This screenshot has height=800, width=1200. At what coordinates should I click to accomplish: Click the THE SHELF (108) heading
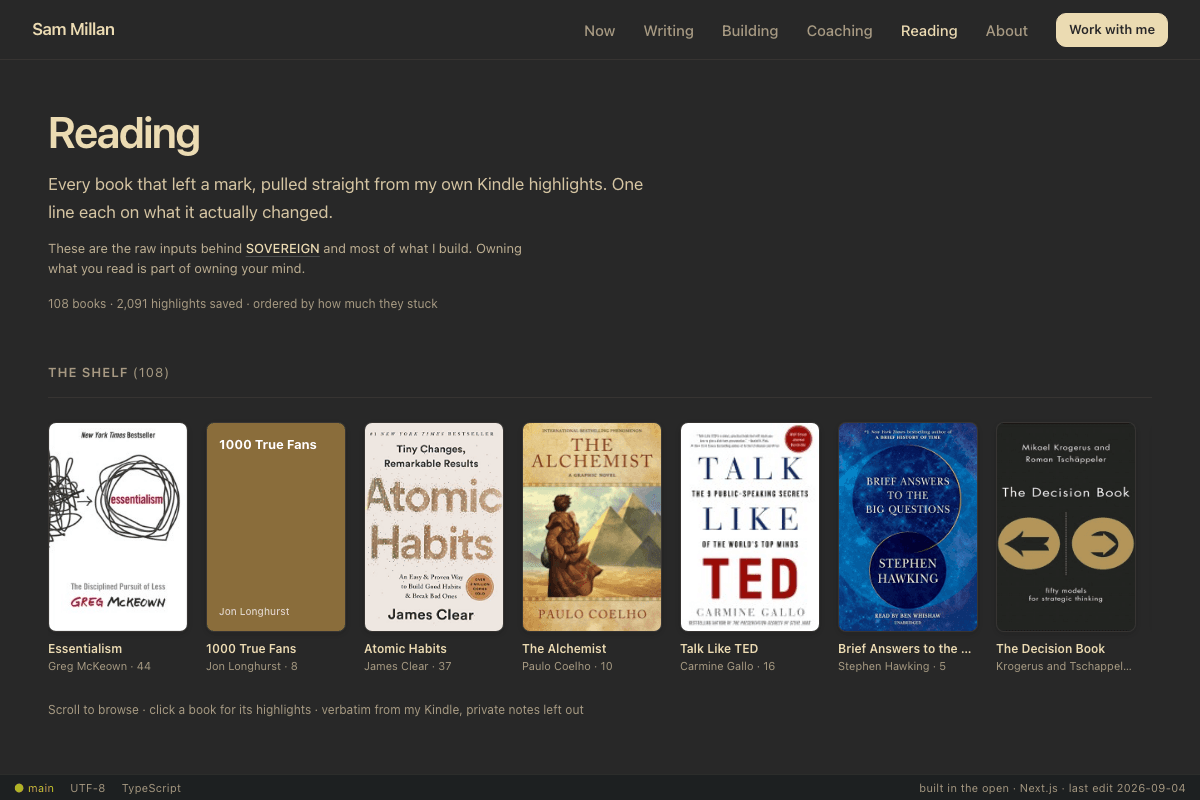tap(109, 373)
